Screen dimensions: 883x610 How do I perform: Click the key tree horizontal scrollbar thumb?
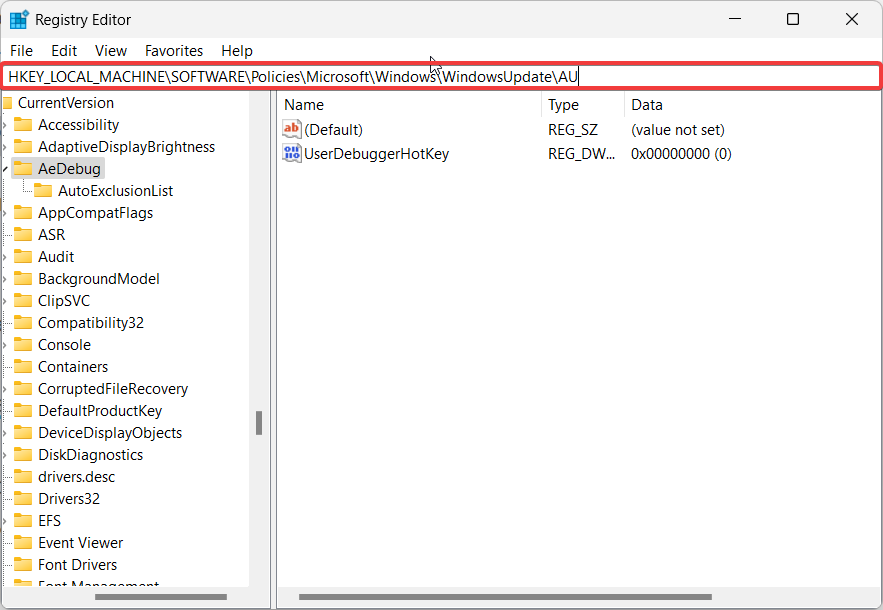point(161,597)
